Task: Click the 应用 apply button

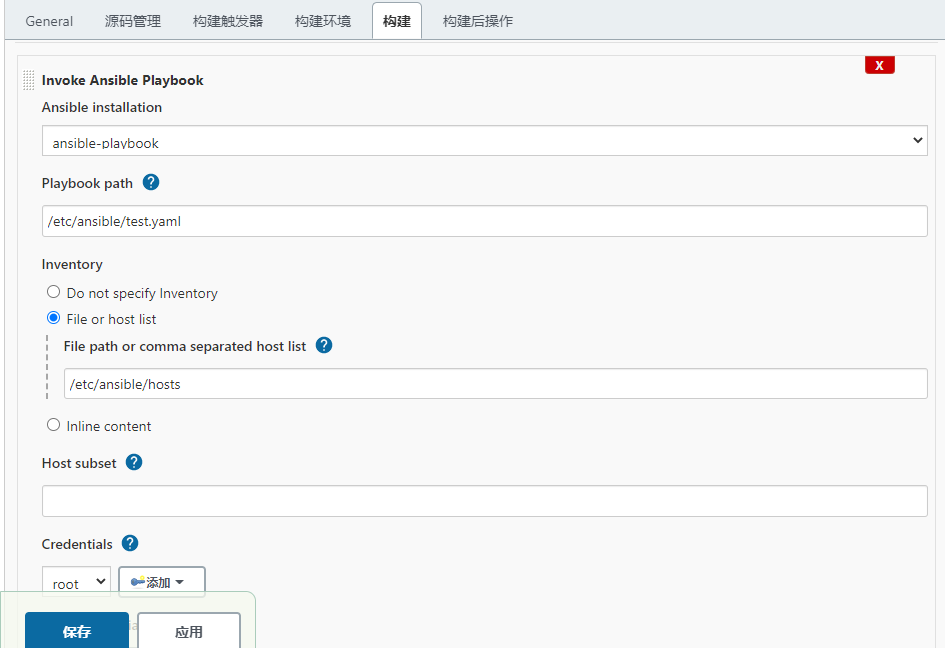Action: [x=189, y=631]
